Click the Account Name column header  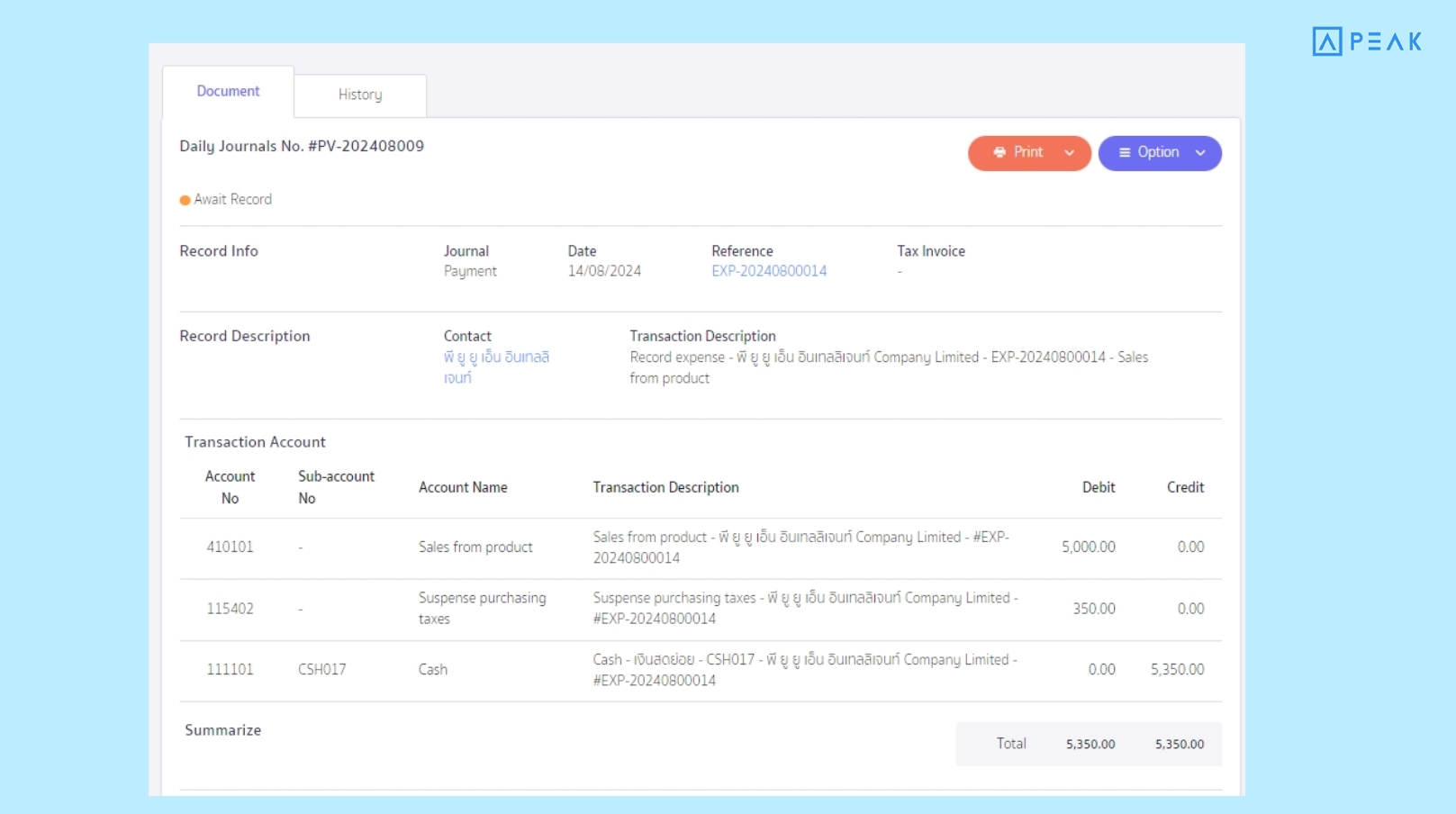[463, 487]
